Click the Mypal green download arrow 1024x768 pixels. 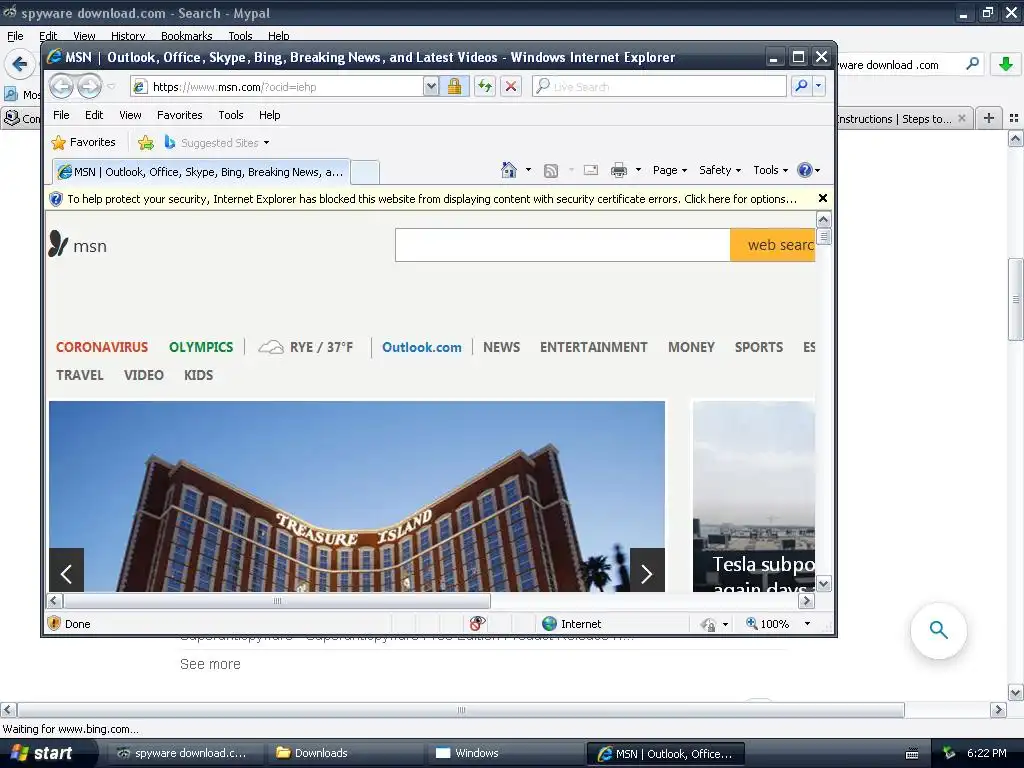(x=1006, y=64)
